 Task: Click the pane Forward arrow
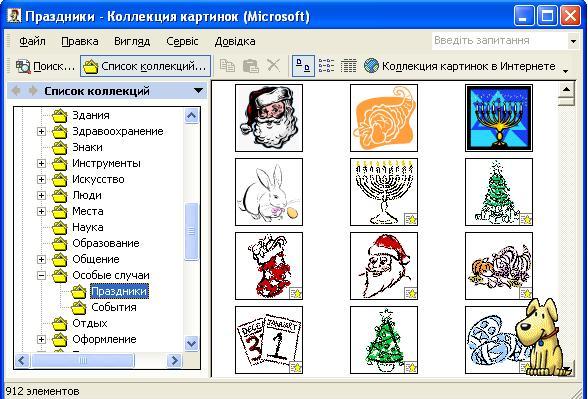coord(33,91)
